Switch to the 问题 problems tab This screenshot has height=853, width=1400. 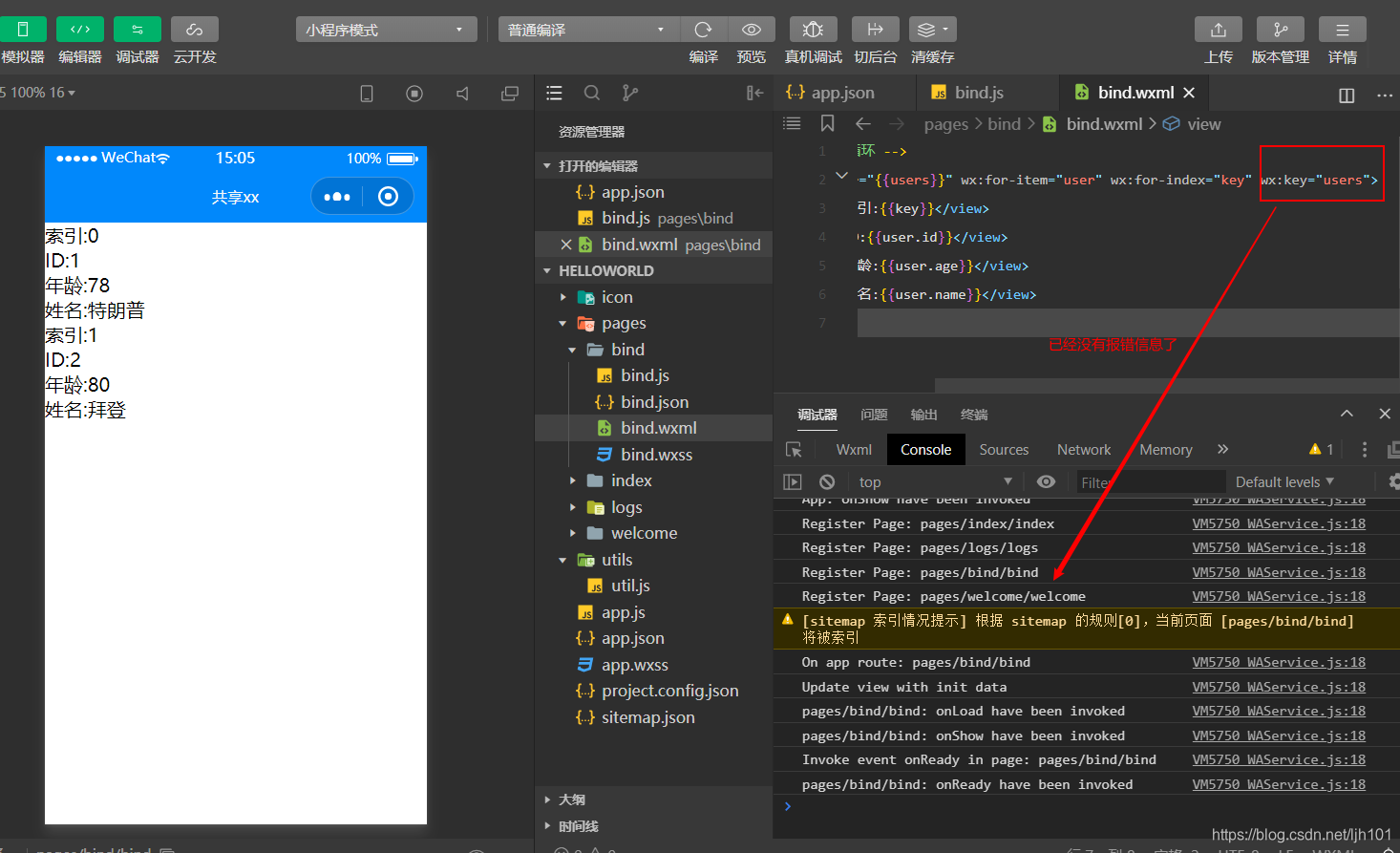[874, 415]
